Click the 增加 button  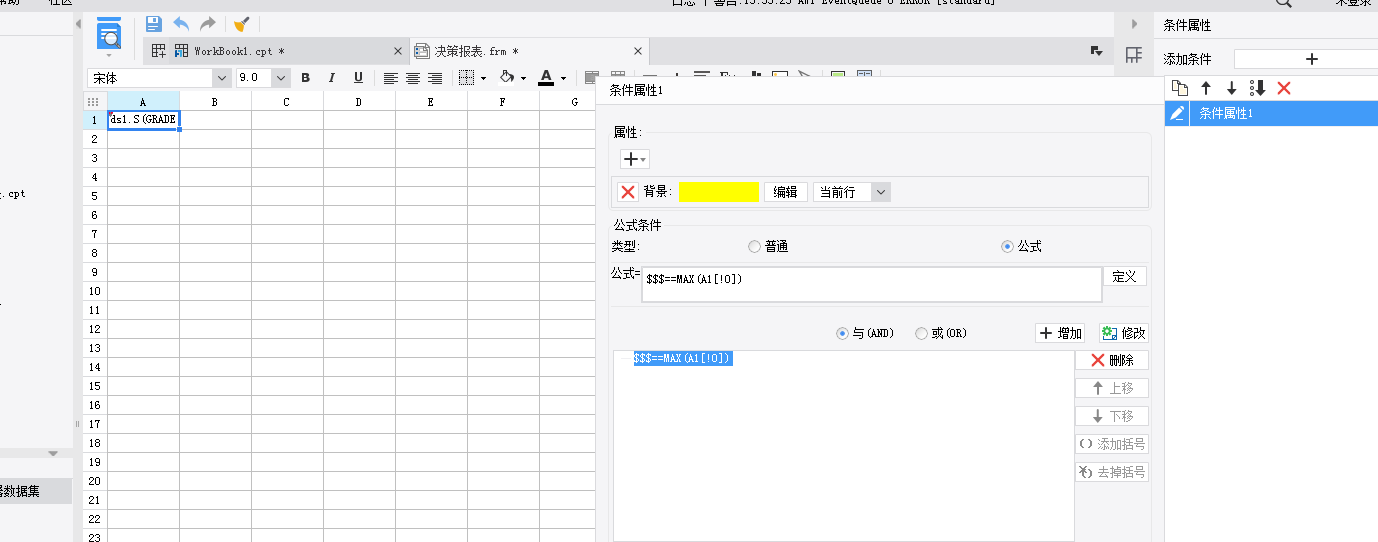click(x=1060, y=333)
